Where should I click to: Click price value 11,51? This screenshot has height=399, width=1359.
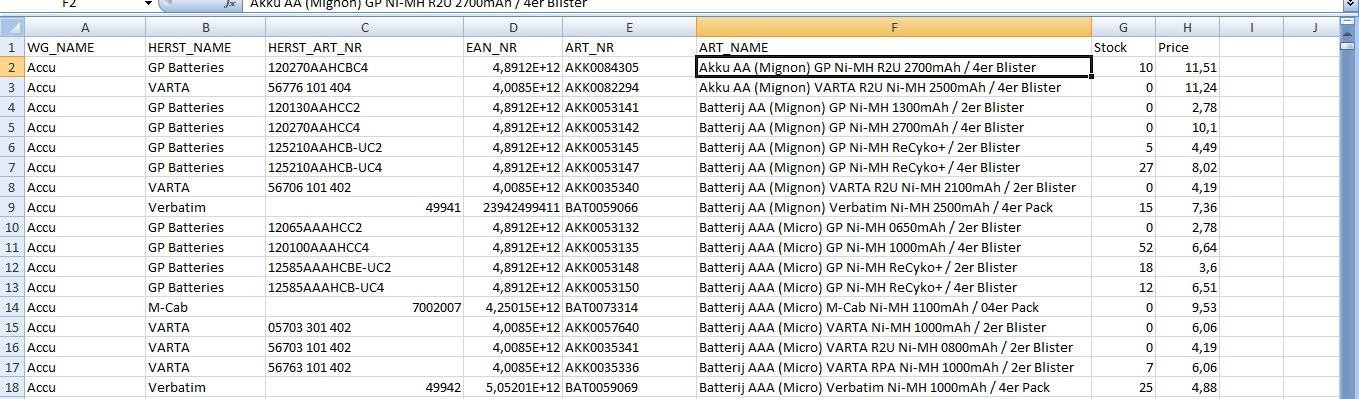click(x=1187, y=67)
